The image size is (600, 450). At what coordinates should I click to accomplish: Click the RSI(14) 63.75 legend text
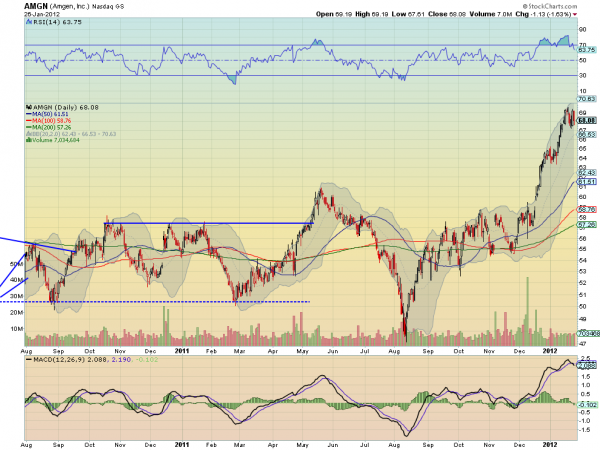(x=57, y=22)
